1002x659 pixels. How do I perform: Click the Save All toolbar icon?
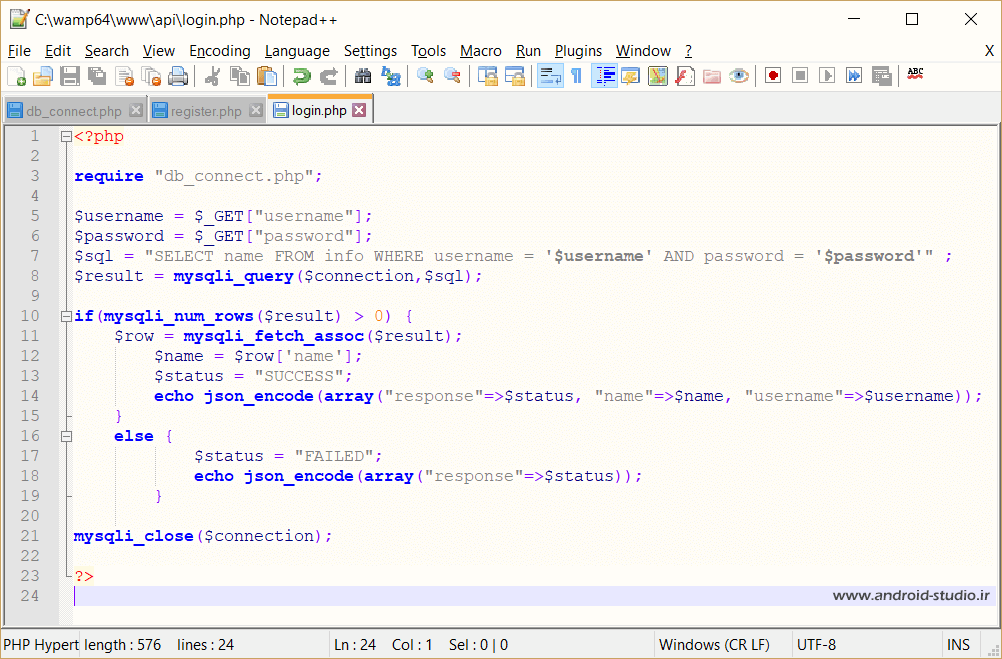coord(96,76)
